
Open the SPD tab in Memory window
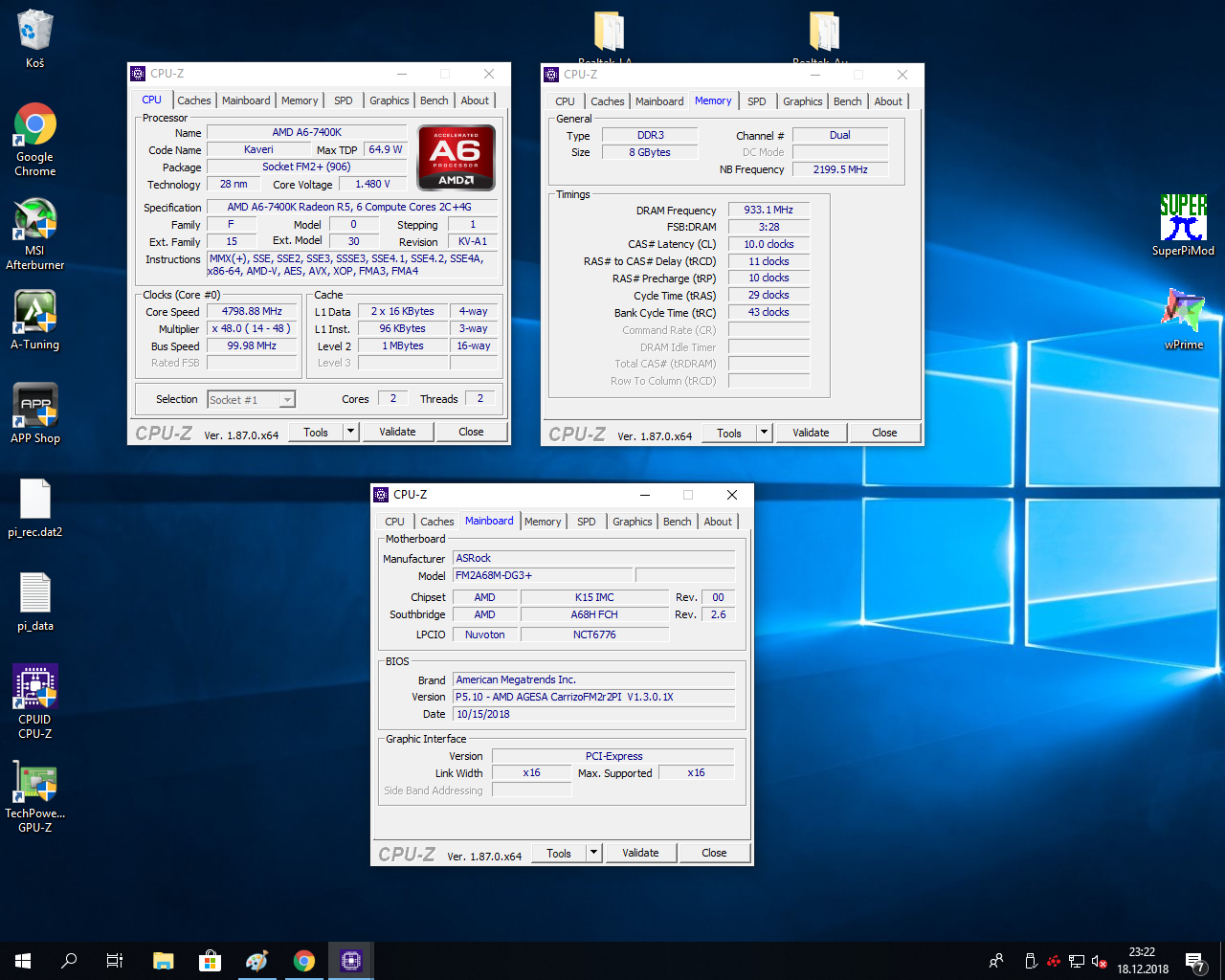[757, 101]
